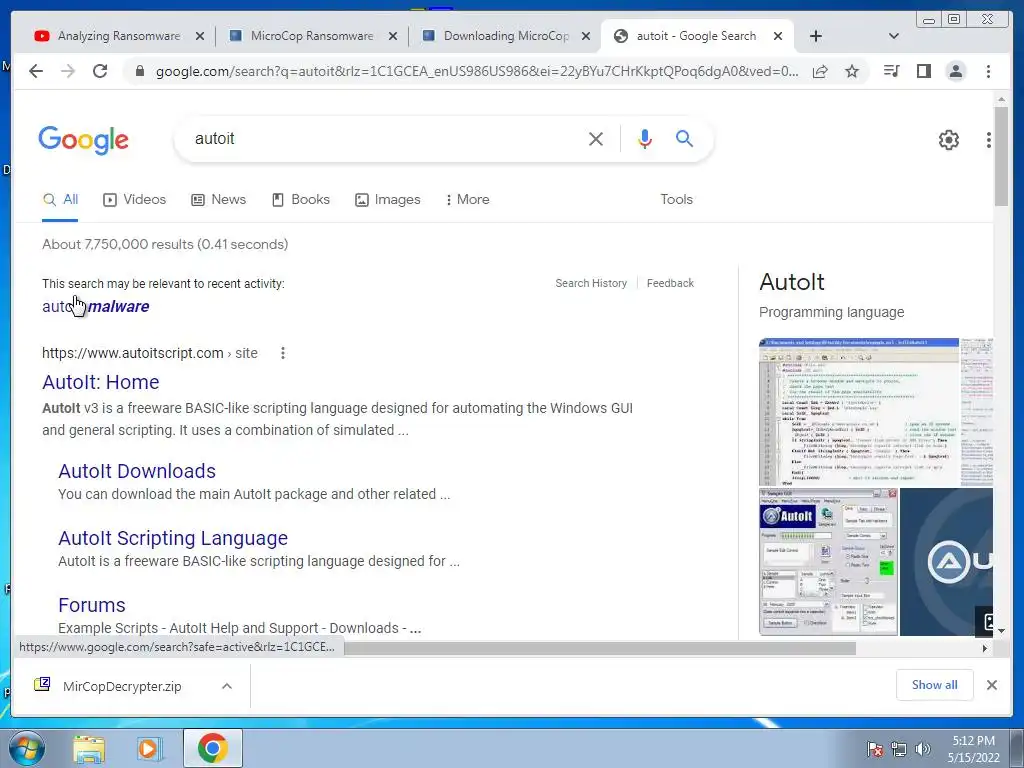Start a voice search with microphone

tap(645, 138)
